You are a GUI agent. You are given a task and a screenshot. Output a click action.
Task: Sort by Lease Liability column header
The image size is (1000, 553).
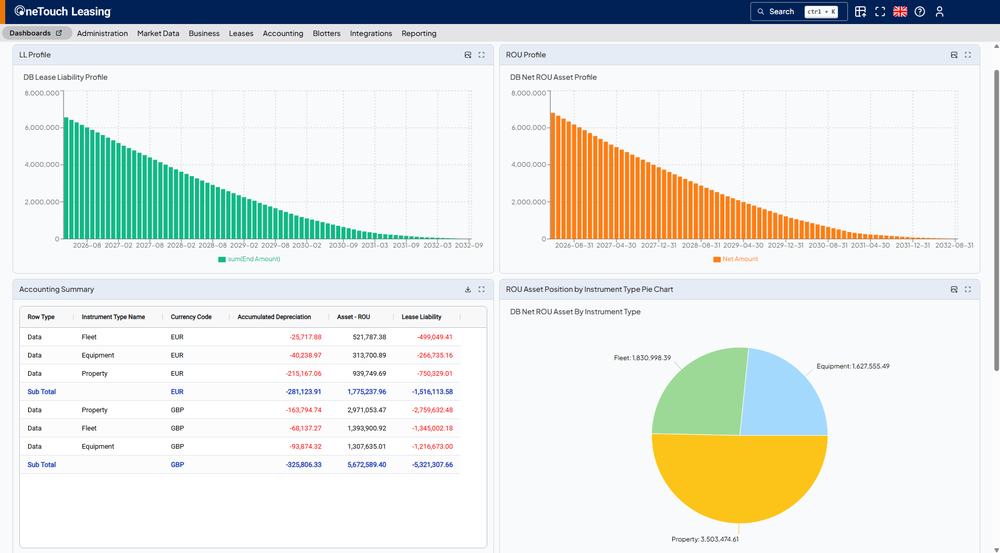(x=421, y=317)
